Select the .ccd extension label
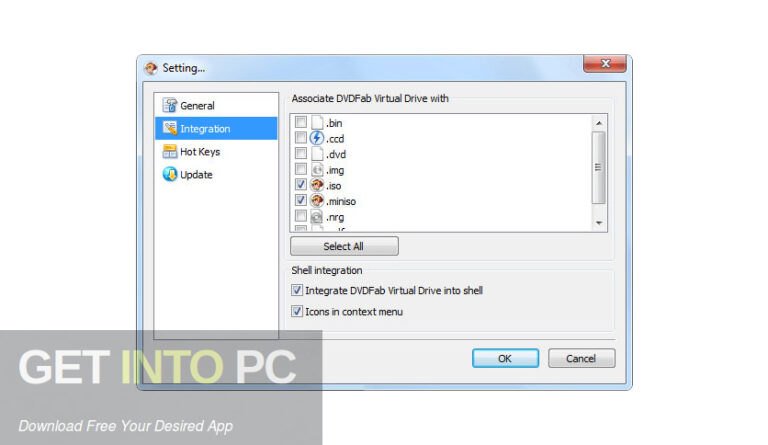Viewport: 768px width, 445px height. point(335,139)
